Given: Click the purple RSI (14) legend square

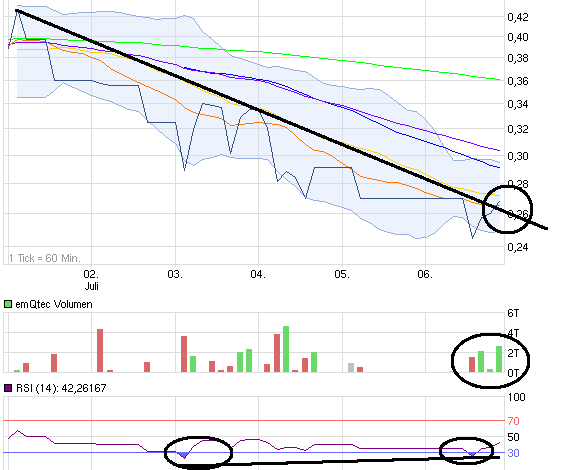Looking at the screenshot, I should click(x=8, y=388).
